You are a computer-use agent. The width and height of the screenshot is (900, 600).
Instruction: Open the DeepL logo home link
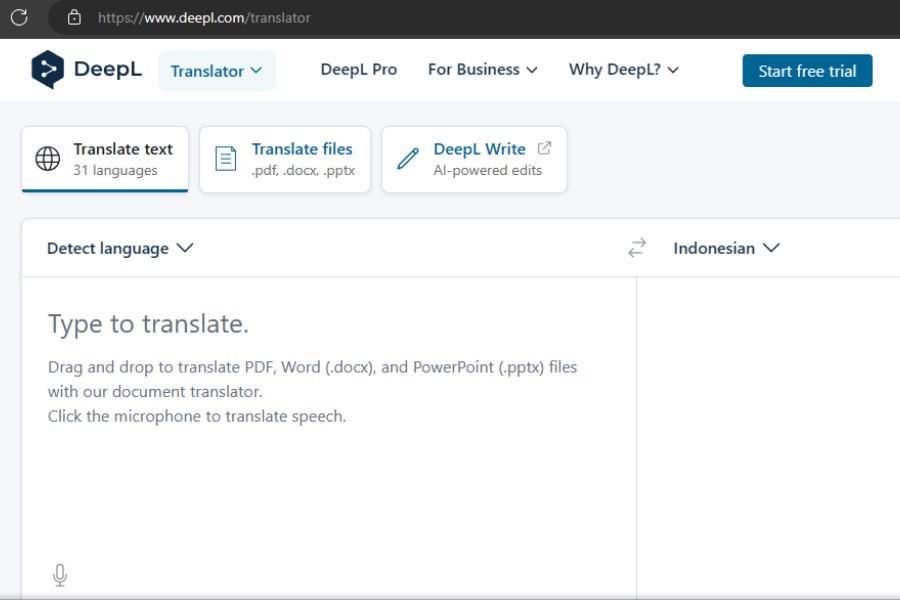86,69
